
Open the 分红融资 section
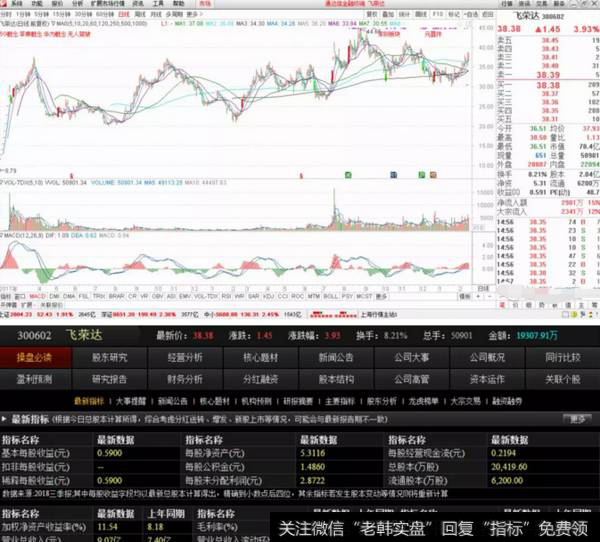pyautogui.click(x=260, y=380)
